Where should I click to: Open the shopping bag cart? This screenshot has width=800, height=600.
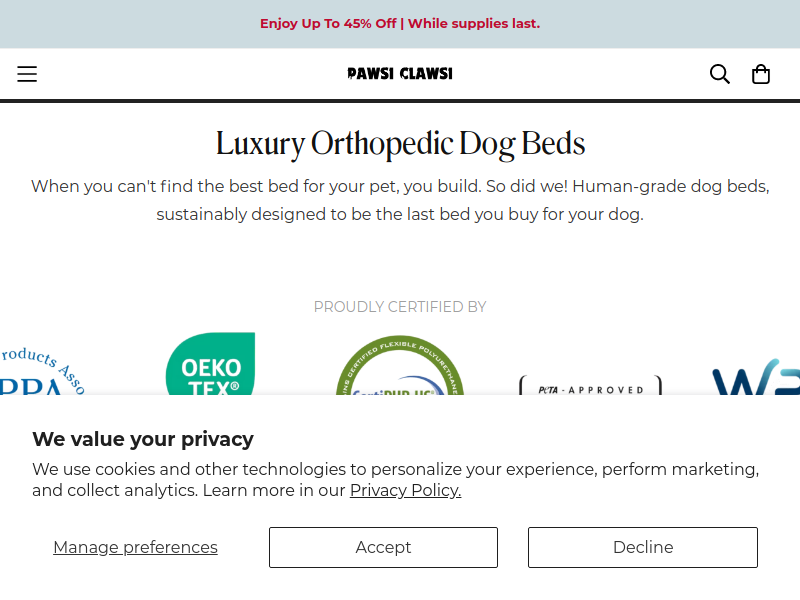pyautogui.click(x=761, y=74)
